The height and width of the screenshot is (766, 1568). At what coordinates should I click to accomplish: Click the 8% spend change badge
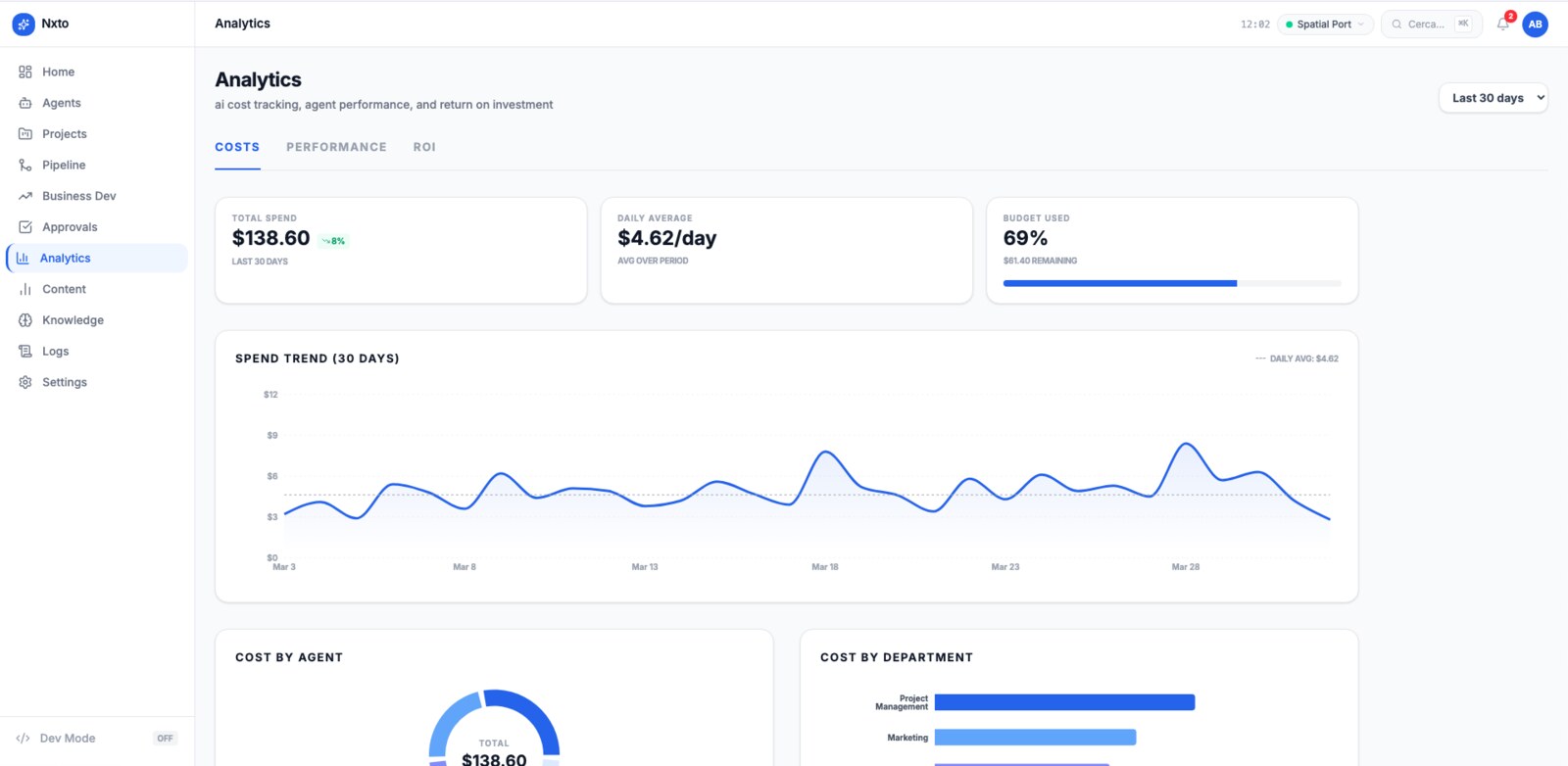(334, 241)
